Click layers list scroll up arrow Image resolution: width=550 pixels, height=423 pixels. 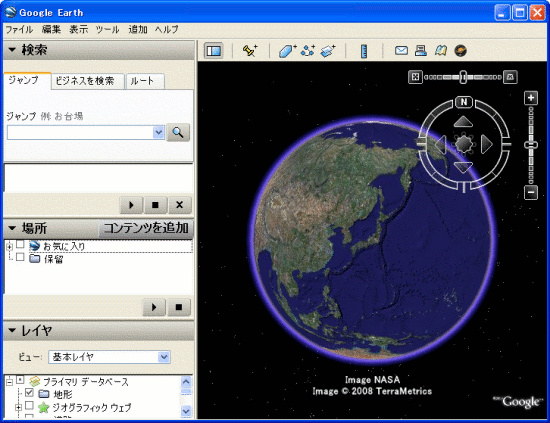(186, 382)
